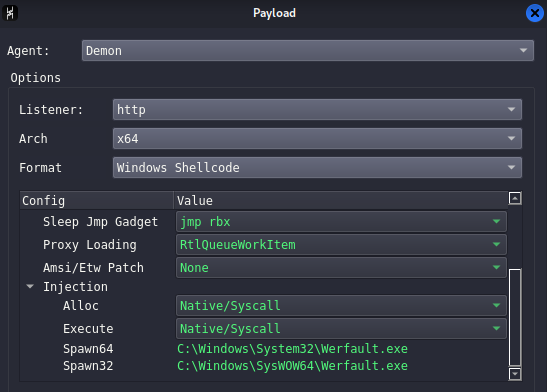Click the Havoc app icon in title bar
Image resolution: width=547 pixels, height=392 pixels.
coord(10,13)
